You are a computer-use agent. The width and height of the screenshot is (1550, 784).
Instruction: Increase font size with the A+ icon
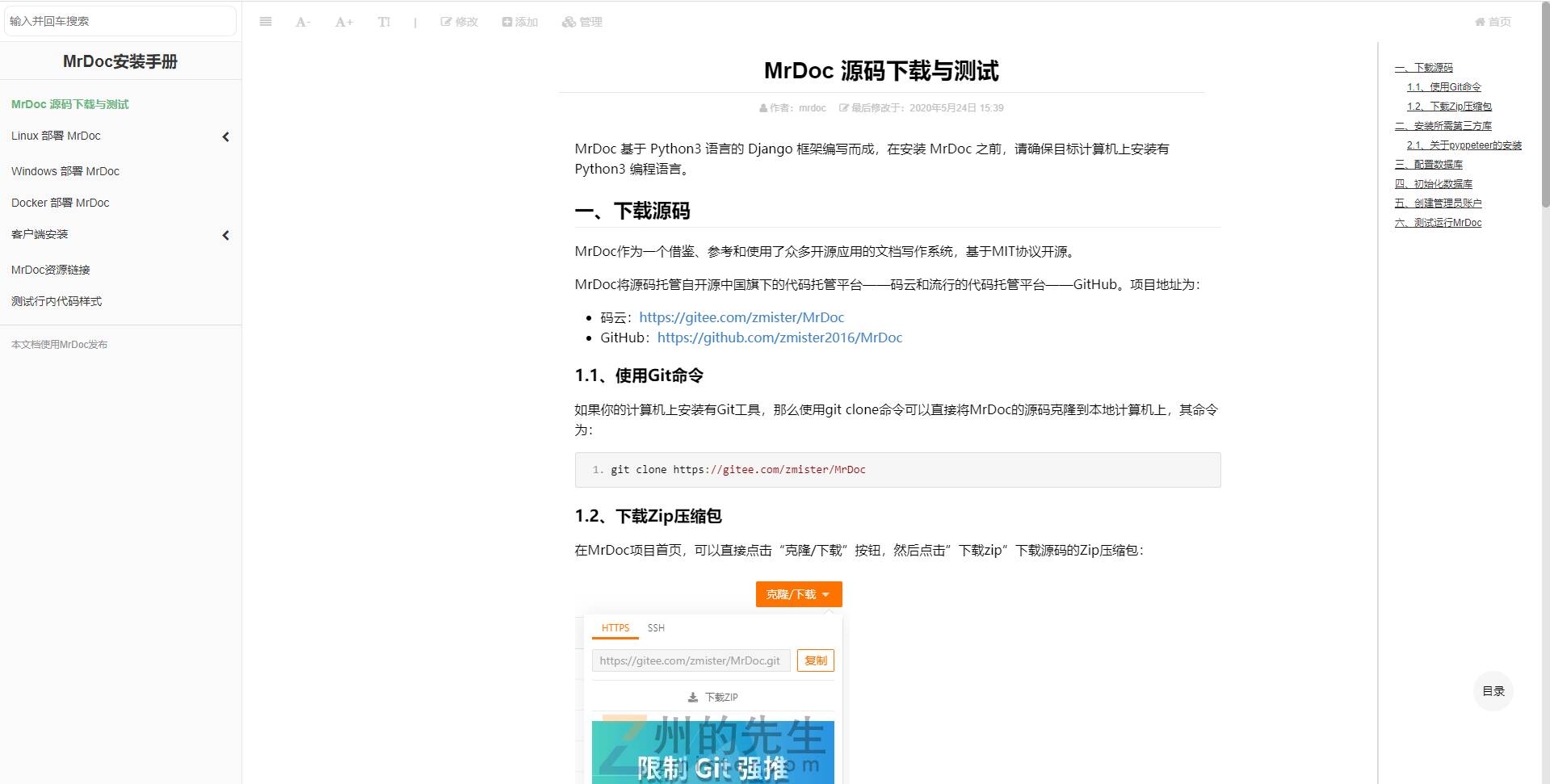(344, 22)
